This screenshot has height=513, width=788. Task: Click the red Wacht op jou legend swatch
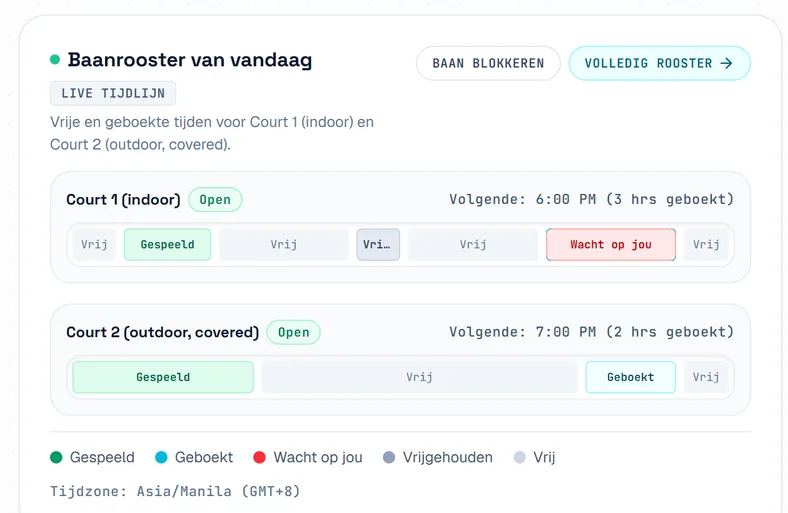click(259, 457)
